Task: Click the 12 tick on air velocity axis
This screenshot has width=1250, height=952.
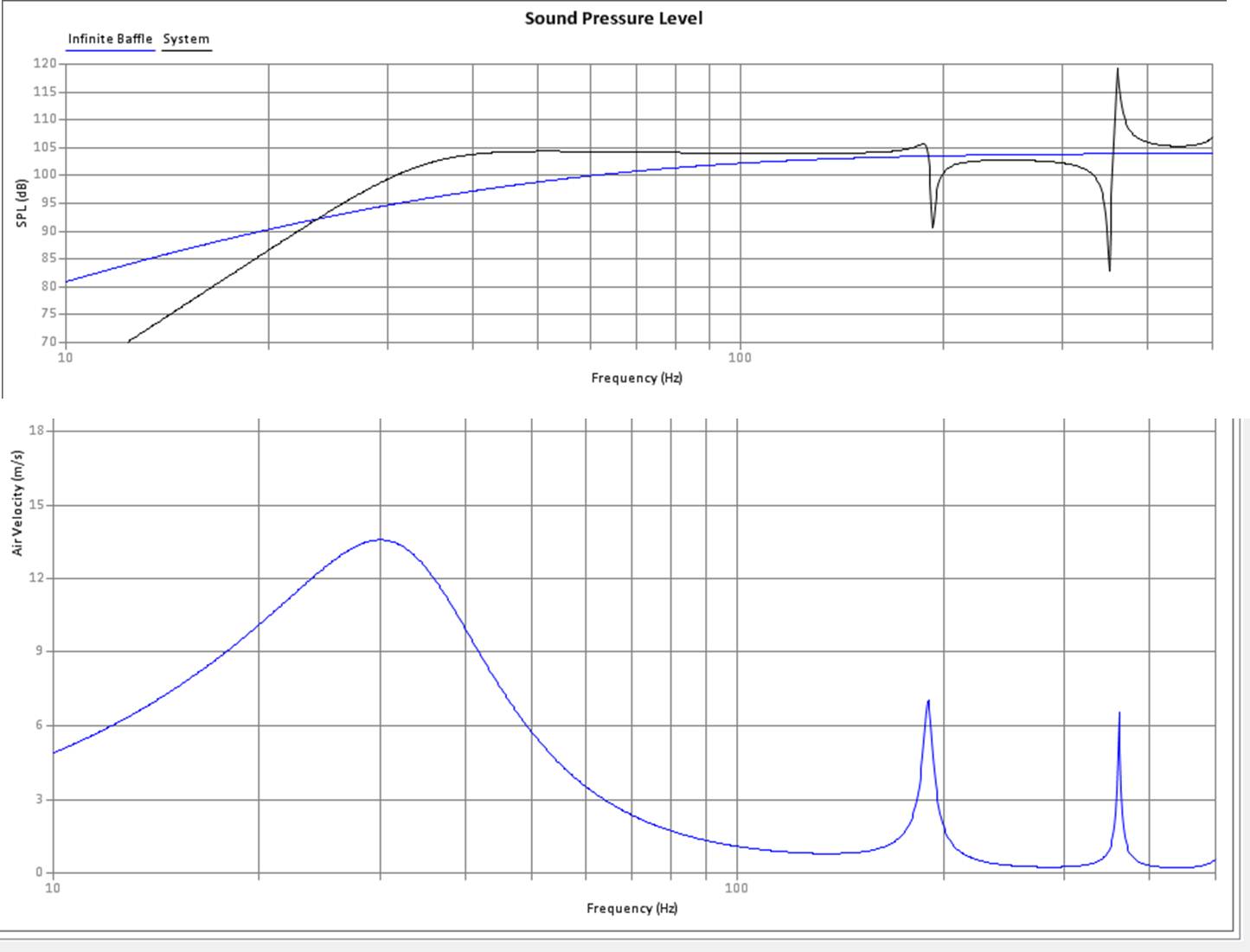Action: [37, 578]
